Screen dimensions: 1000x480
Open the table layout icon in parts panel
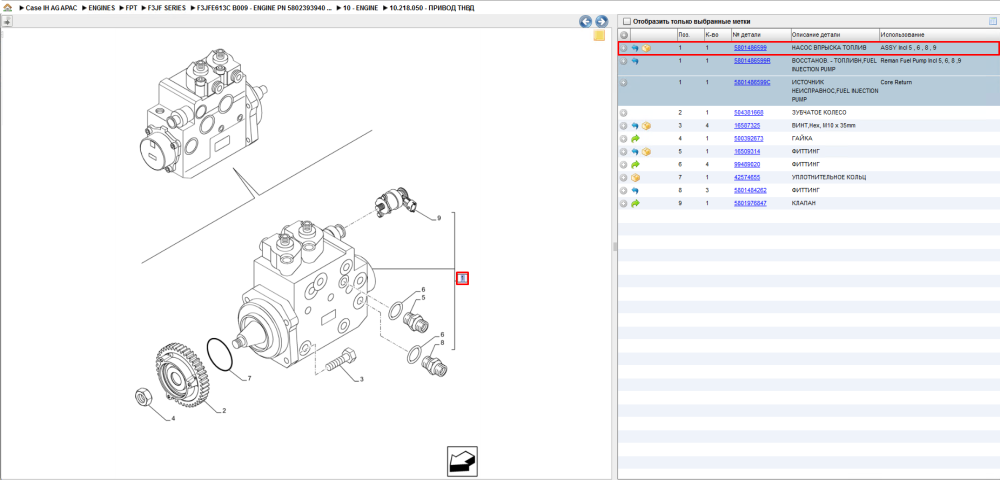click(992, 21)
